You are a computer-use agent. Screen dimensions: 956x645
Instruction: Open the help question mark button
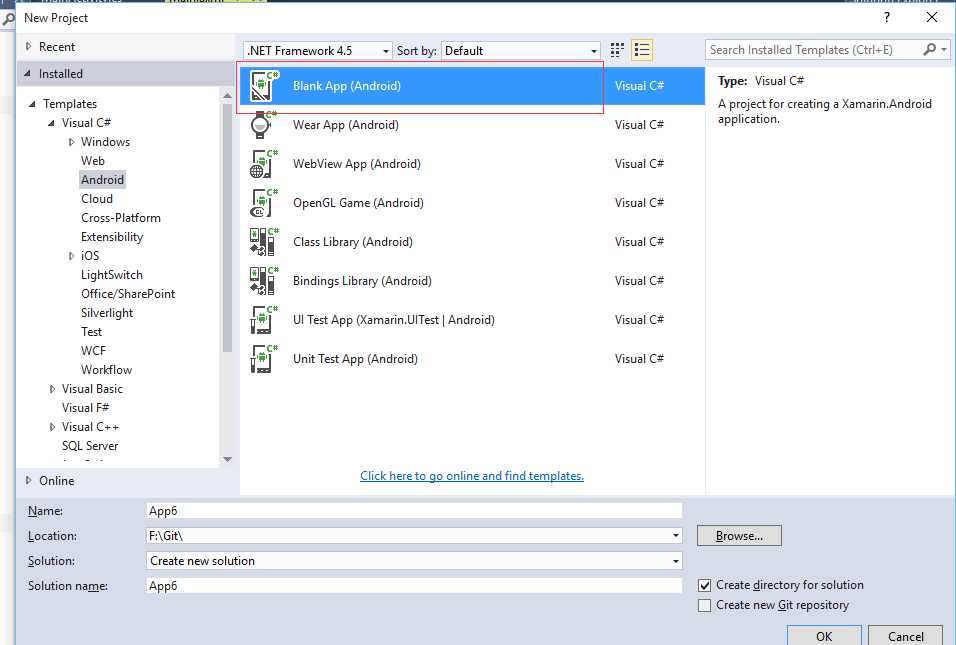(887, 17)
